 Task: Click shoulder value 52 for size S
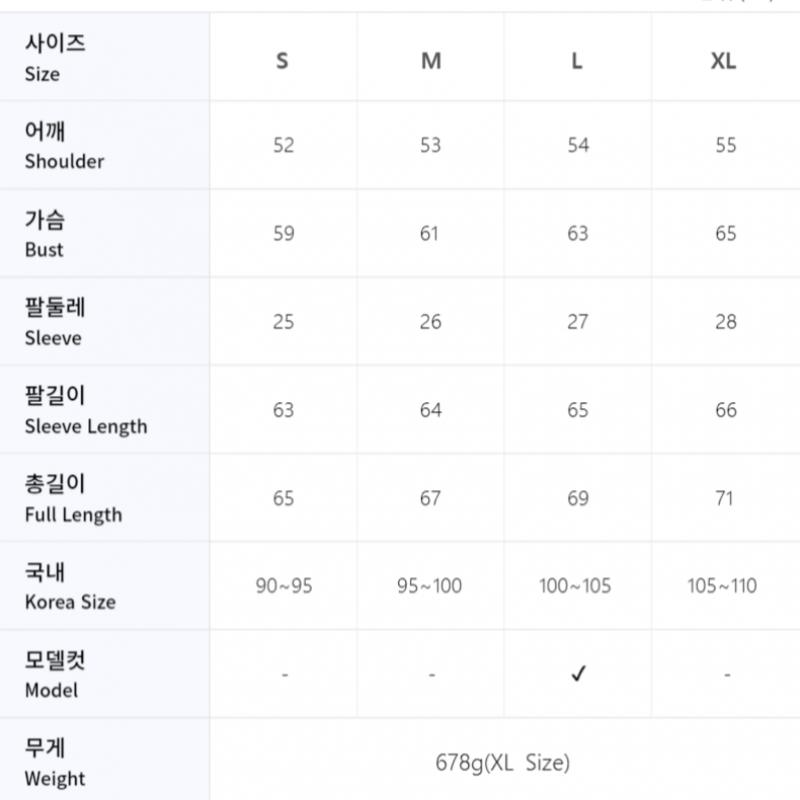[284, 145]
